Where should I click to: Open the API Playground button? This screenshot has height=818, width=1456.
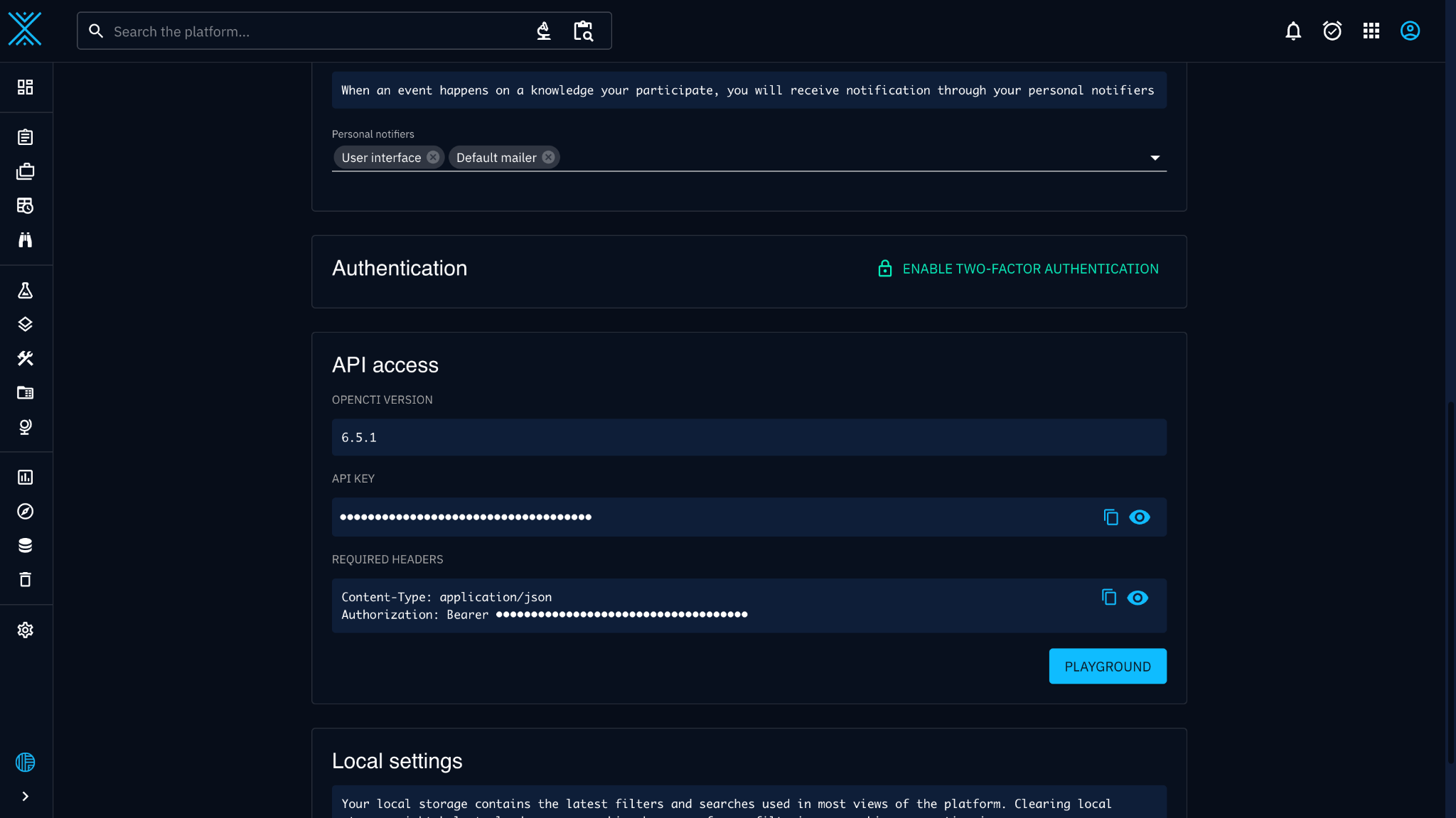click(x=1108, y=666)
